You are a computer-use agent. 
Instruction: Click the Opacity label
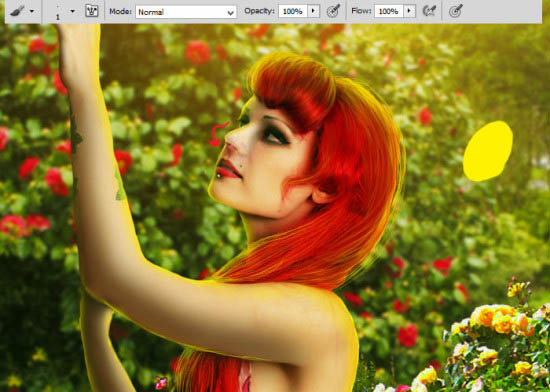coord(259,11)
